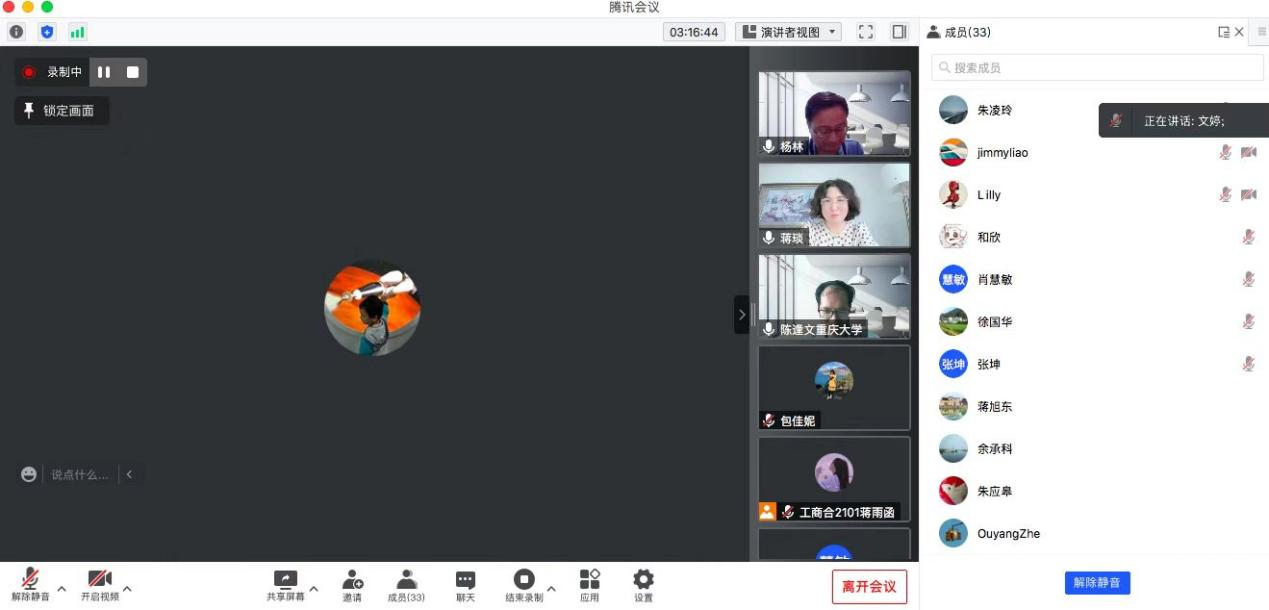Viewport: 1269px width, 610px height.
Task: Collapse the video thumbnail strip arrow
Action: [741, 314]
